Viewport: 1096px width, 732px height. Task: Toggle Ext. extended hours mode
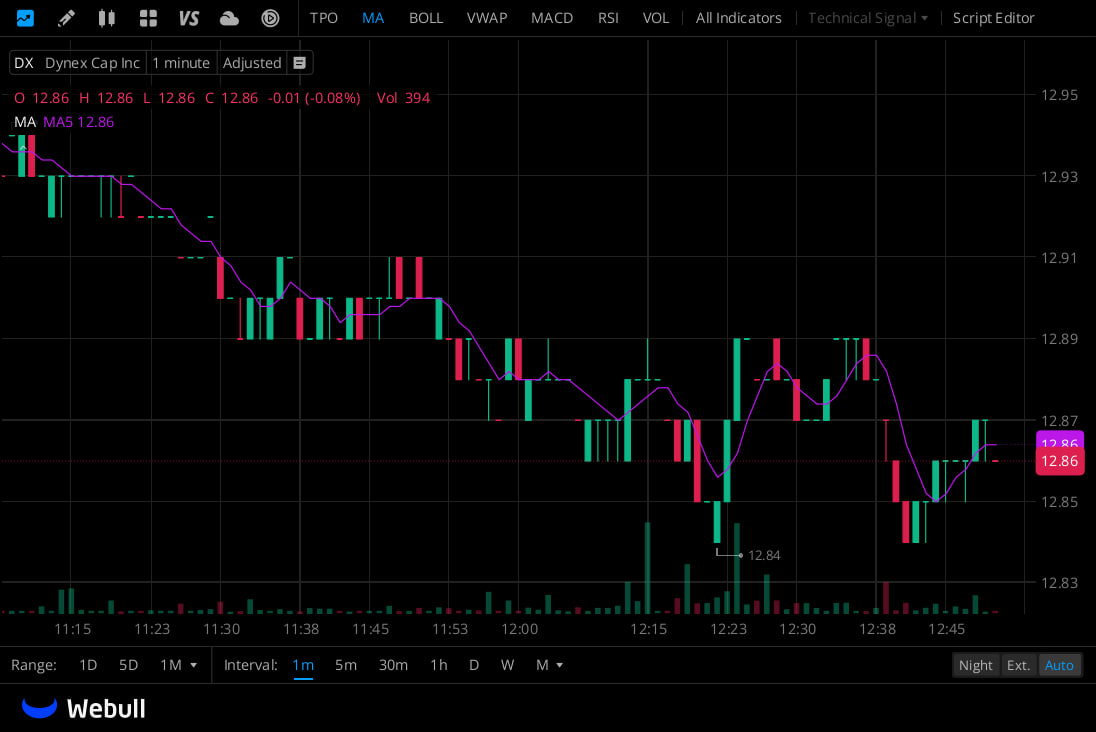[1018, 665]
